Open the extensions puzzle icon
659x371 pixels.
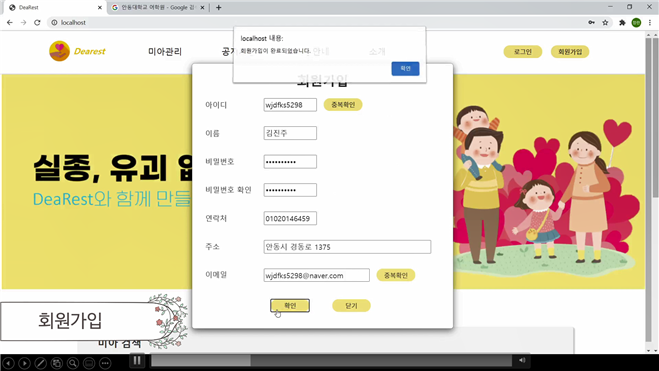622,23
